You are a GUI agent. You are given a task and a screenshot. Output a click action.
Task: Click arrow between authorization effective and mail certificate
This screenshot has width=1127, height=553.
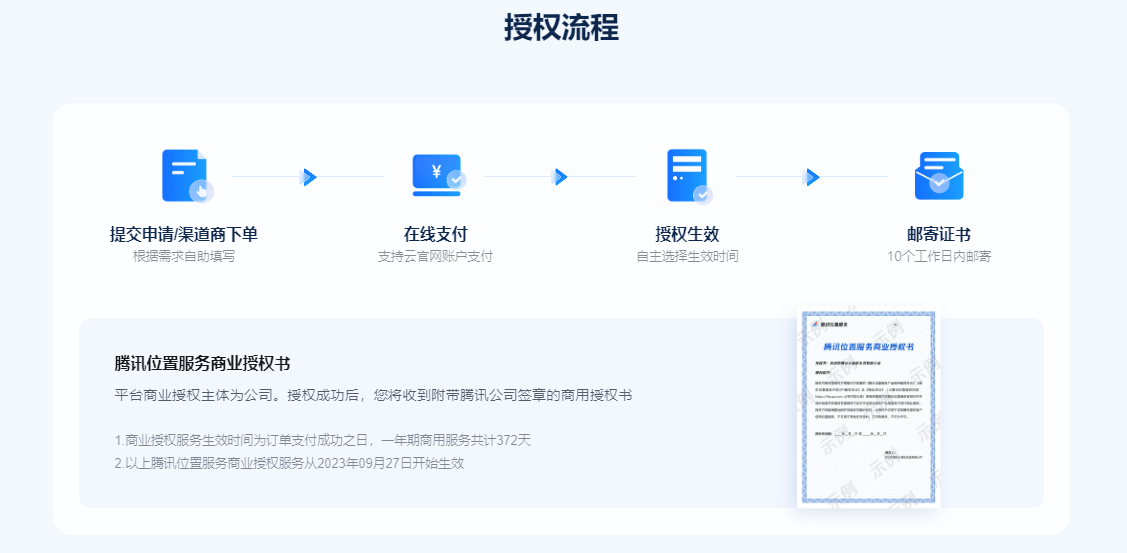[x=811, y=177]
